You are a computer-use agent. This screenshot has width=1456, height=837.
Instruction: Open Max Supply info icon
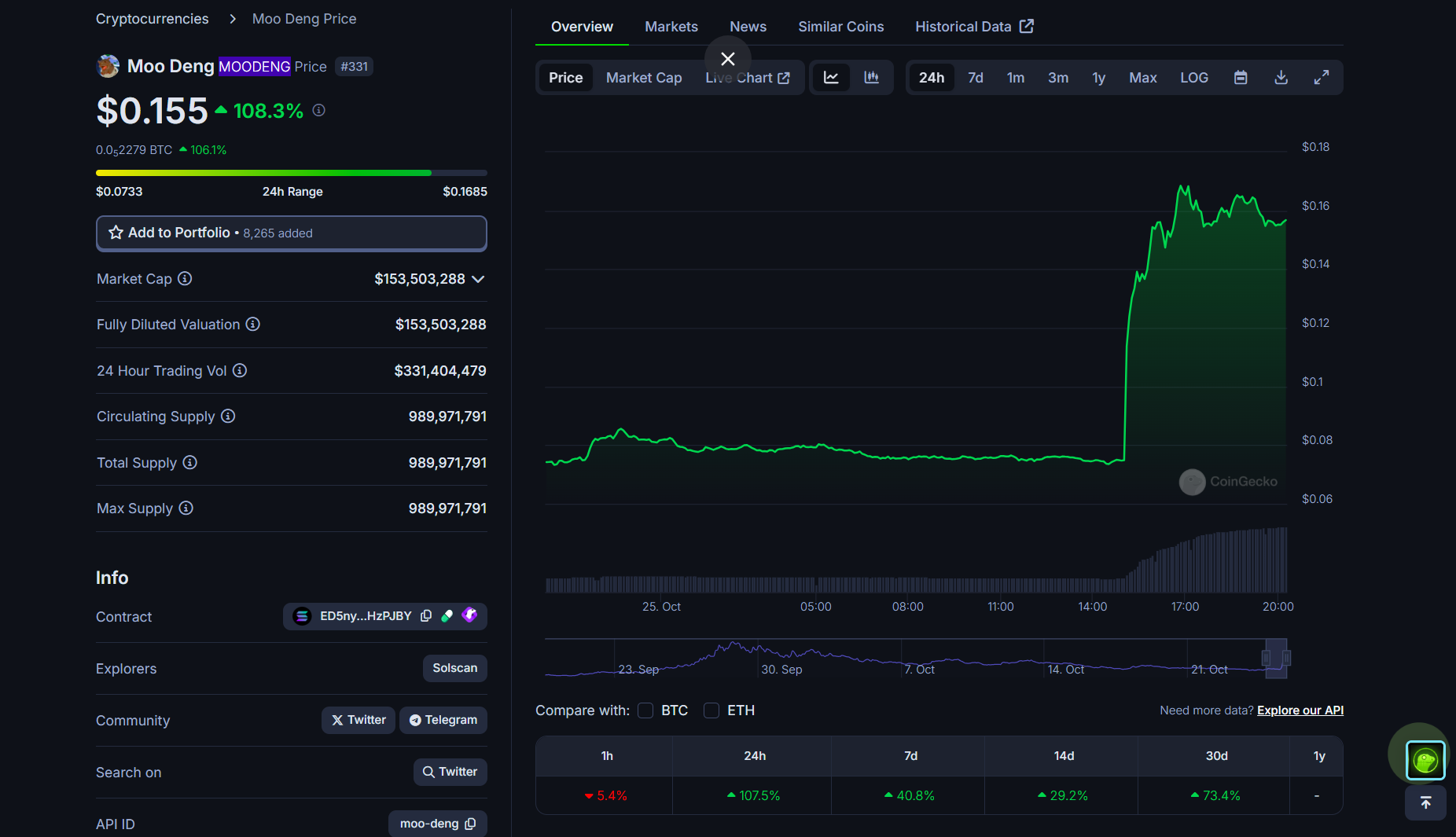coord(186,508)
